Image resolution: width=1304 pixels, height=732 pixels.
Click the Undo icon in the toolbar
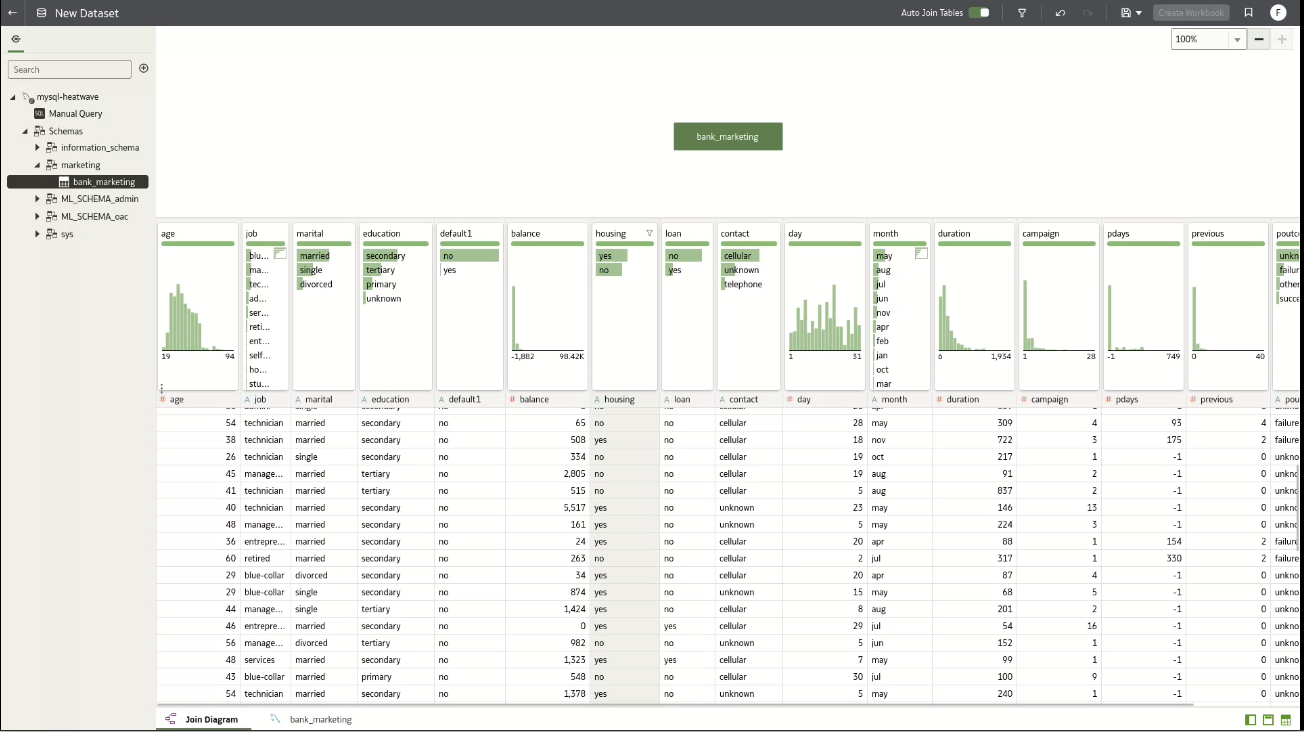(x=1060, y=12)
